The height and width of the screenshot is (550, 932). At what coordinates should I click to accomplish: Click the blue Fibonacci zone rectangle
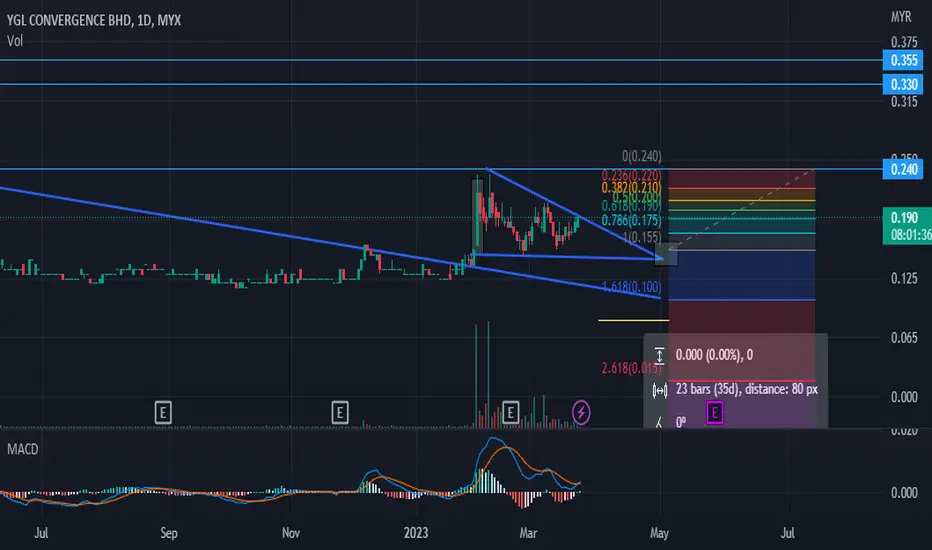(742, 275)
